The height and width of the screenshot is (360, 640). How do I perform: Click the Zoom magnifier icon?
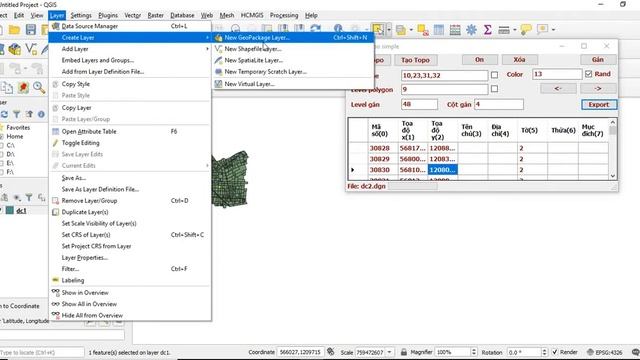39,87
